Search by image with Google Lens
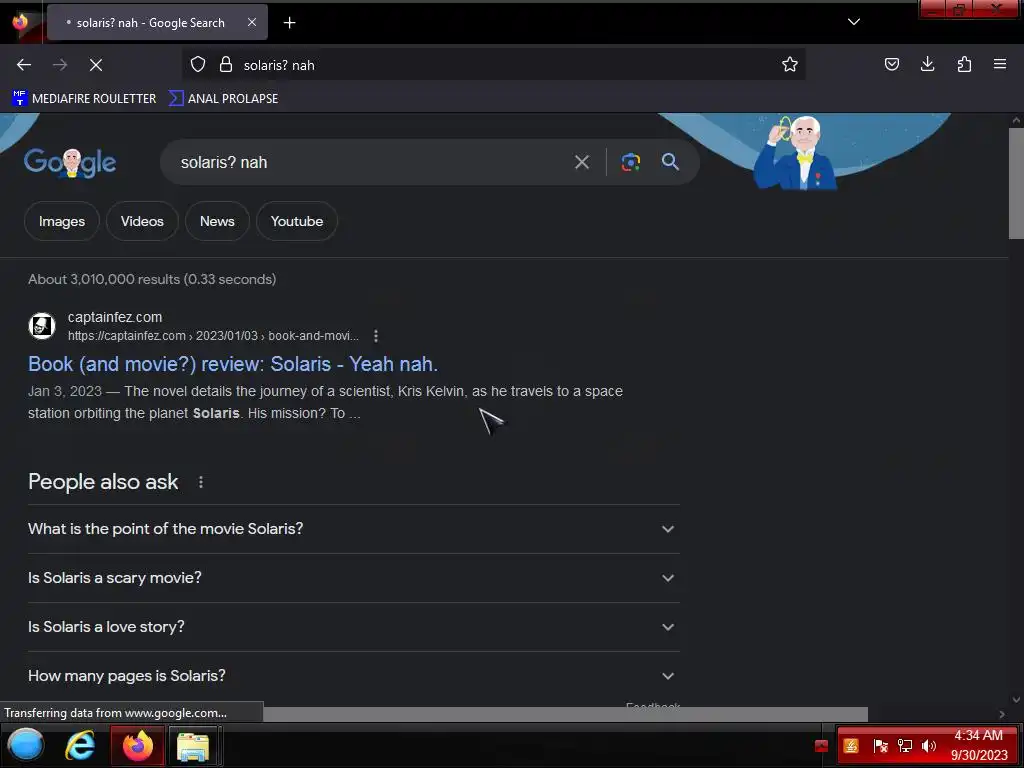1024x768 pixels. [630, 162]
